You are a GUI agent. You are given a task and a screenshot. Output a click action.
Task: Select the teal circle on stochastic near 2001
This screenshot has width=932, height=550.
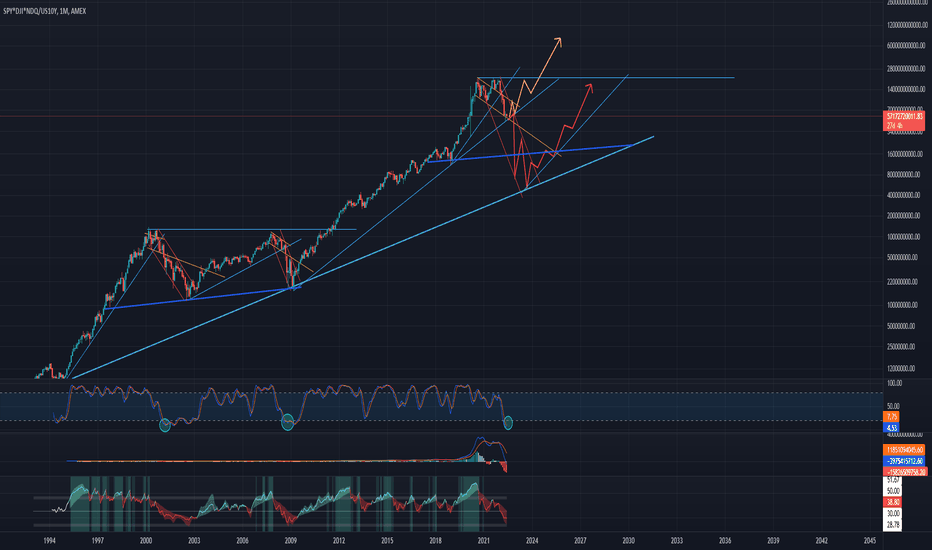tap(165, 425)
